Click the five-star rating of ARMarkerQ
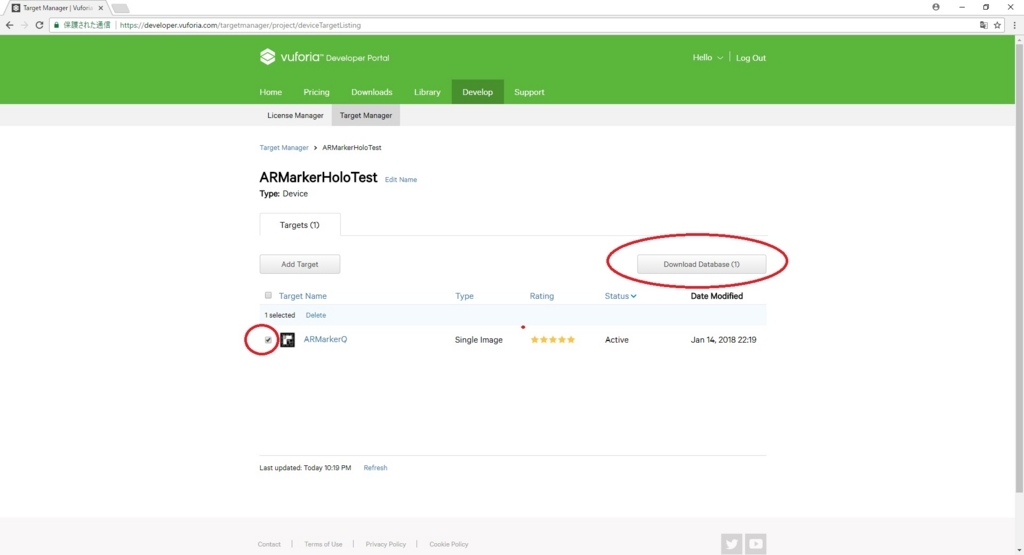1024x555 pixels. point(552,340)
